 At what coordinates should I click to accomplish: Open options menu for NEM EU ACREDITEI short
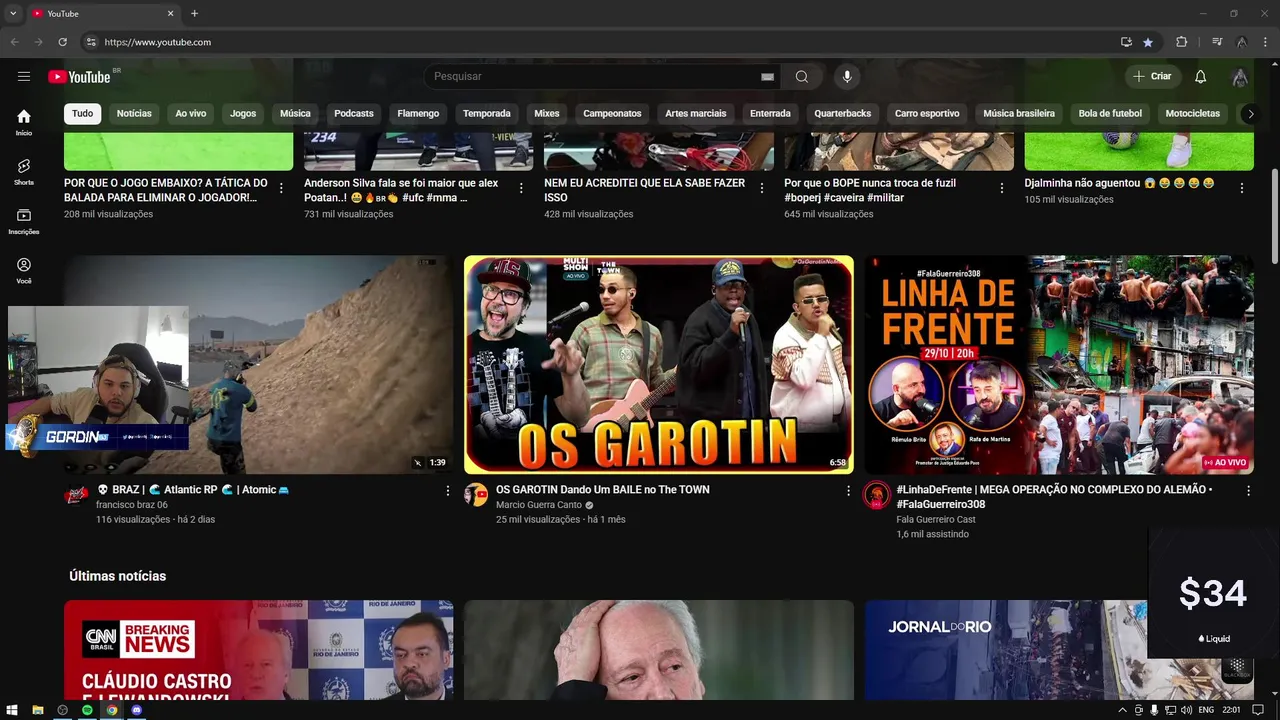[x=761, y=188]
